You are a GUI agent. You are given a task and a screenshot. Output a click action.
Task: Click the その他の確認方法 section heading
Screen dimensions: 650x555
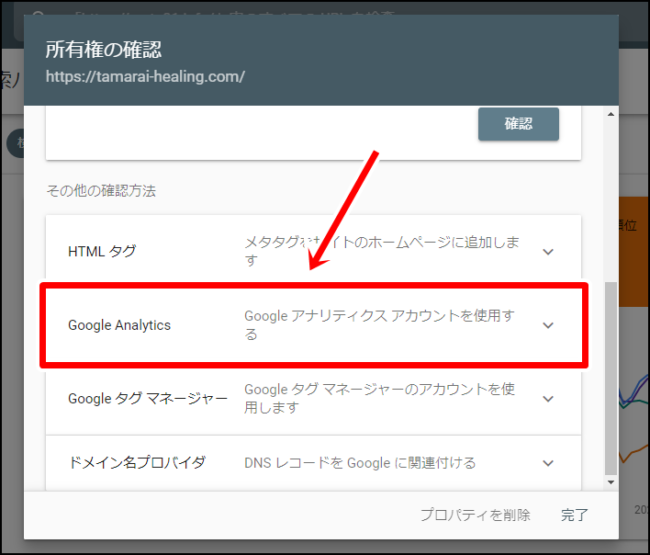coord(101,191)
